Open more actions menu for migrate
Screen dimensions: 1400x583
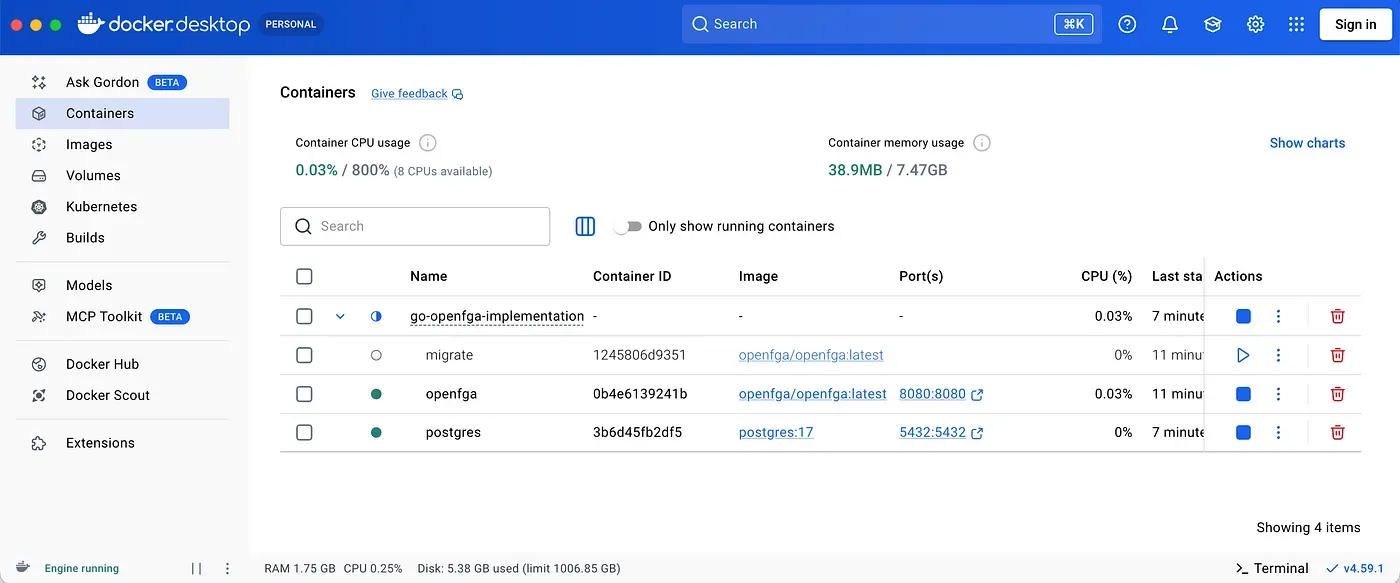point(1278,355)
